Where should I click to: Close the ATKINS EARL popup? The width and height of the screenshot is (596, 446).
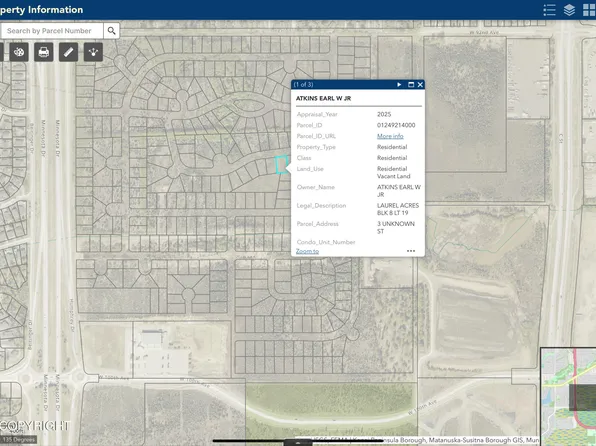420,84
